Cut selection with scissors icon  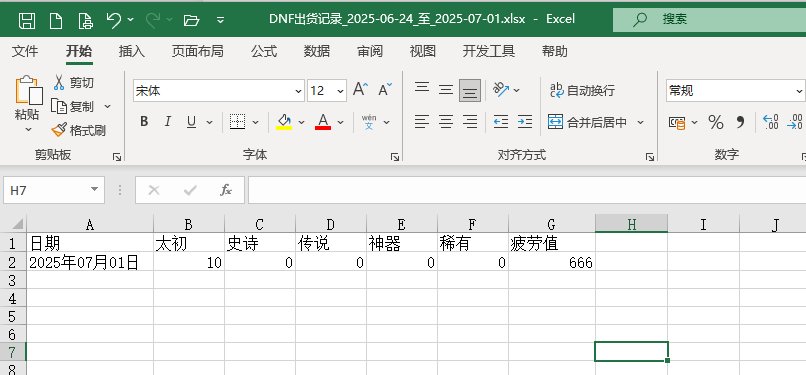[x=59, y=82]
